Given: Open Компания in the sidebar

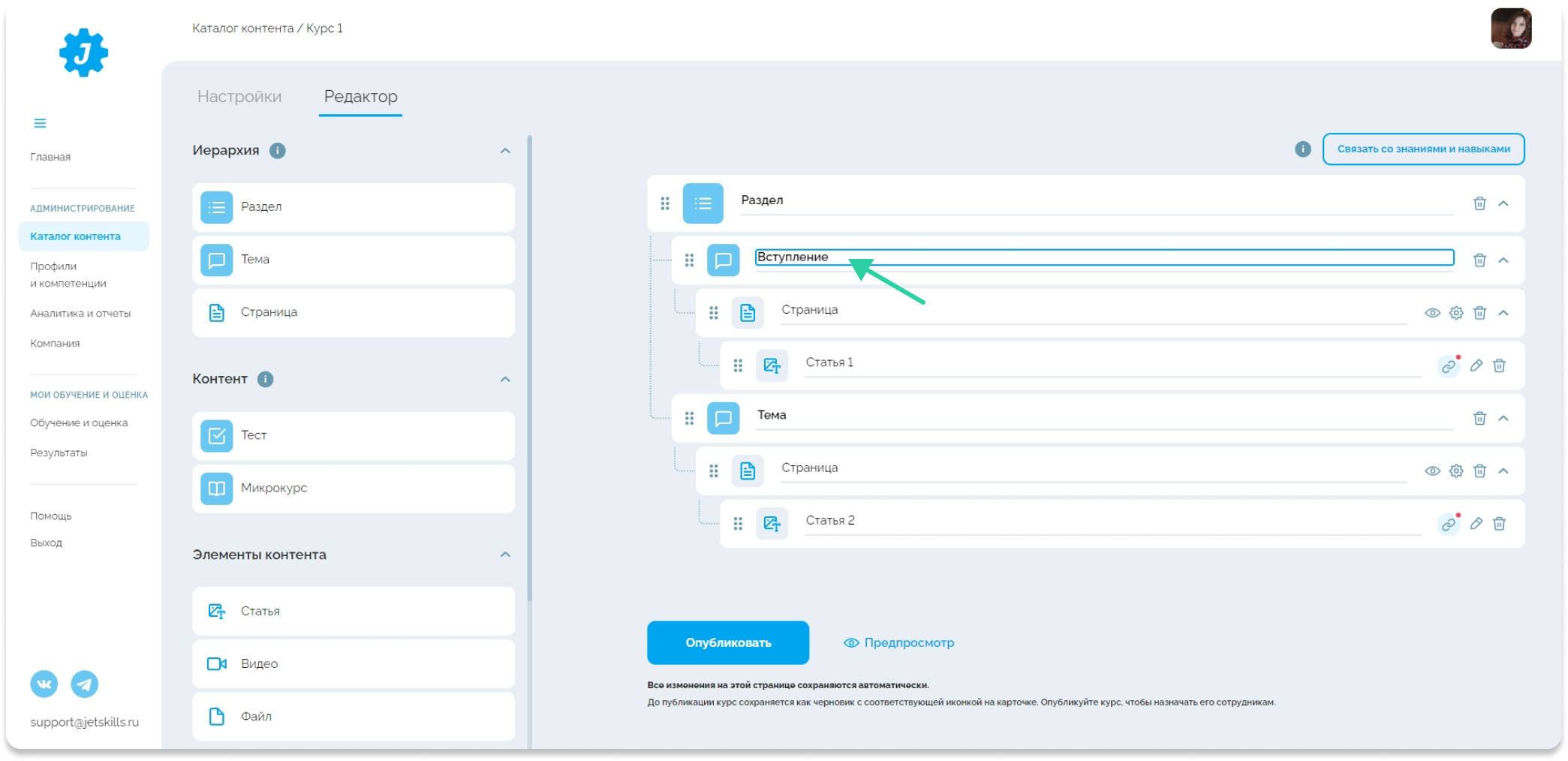Looking at the screenshot, I should pyautogui.click(x=55, y=344).
